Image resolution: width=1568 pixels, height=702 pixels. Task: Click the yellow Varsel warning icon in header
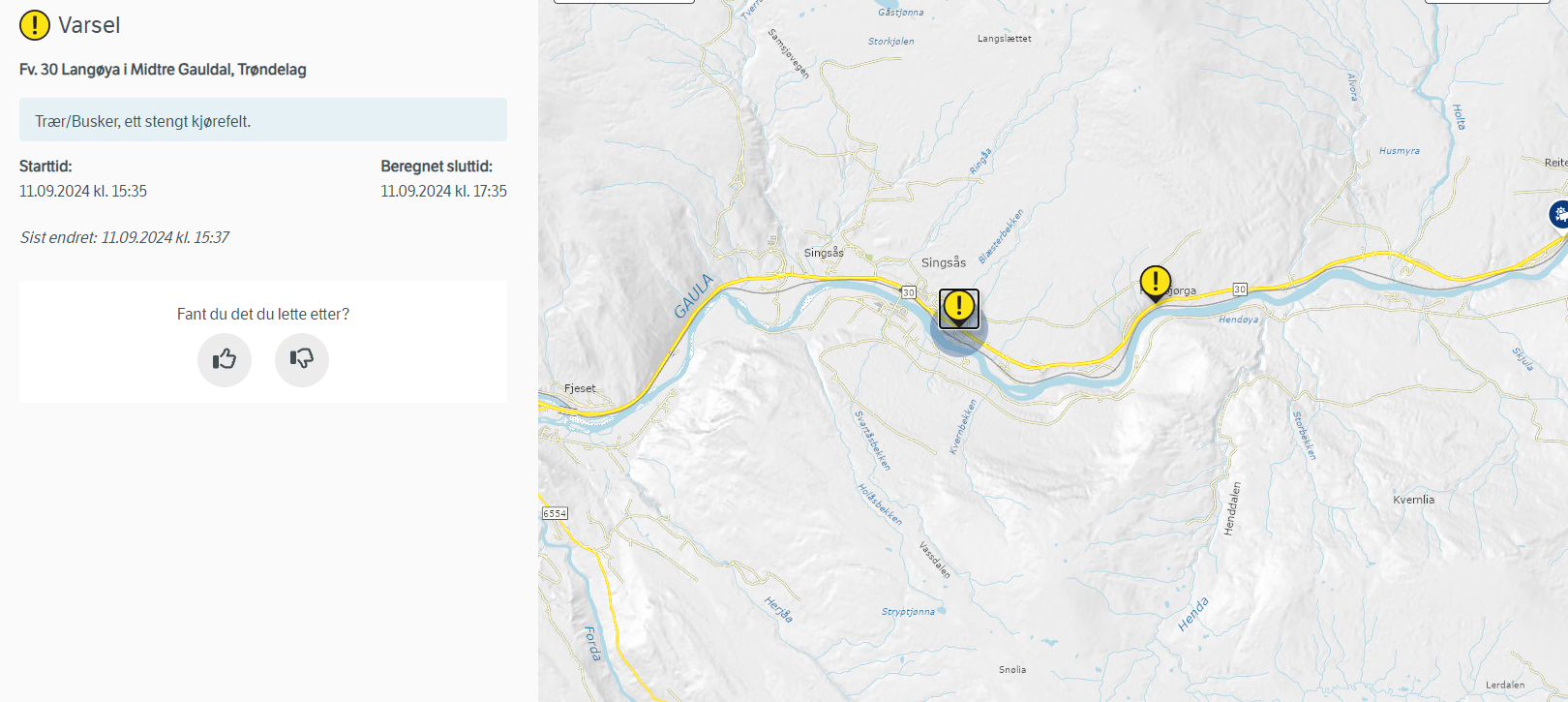(35, 25)
